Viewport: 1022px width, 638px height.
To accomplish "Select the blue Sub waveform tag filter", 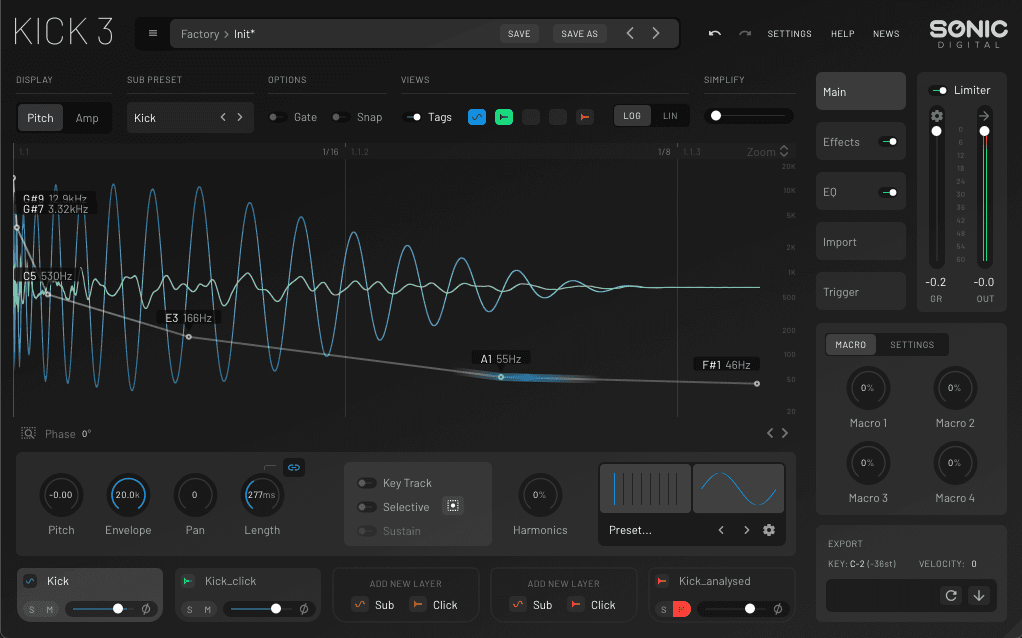I will pos(477,116).
